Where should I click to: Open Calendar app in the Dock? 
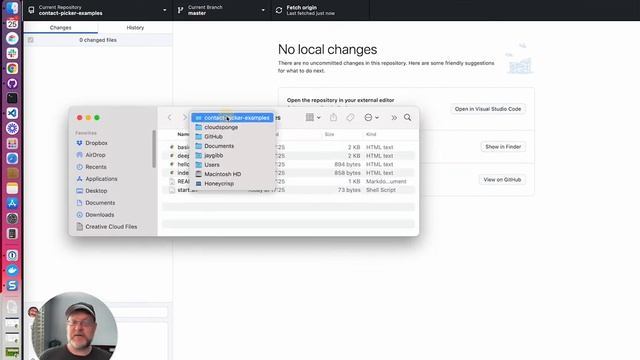(x=12, y=23)
